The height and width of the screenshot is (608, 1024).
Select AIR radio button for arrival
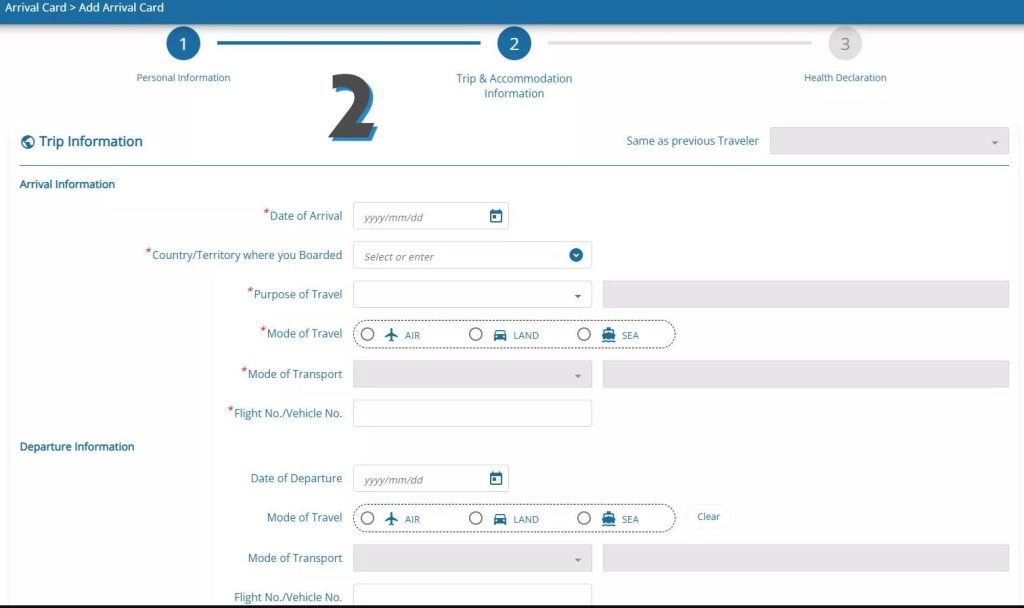pyautogui.click(x=368, y=335)
